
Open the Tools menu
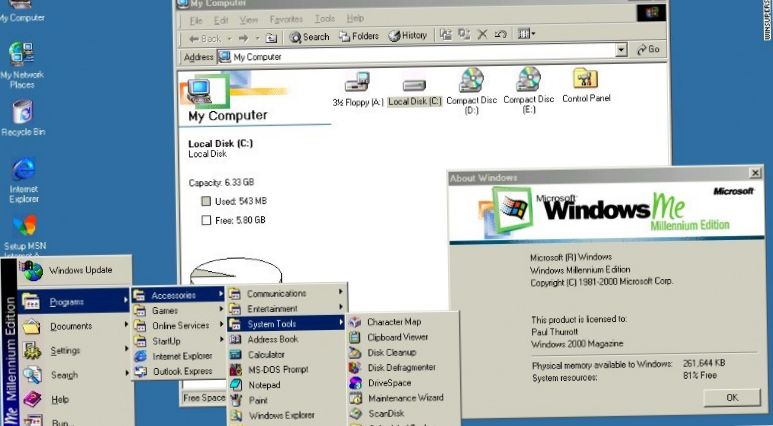(x=325, y=19)
